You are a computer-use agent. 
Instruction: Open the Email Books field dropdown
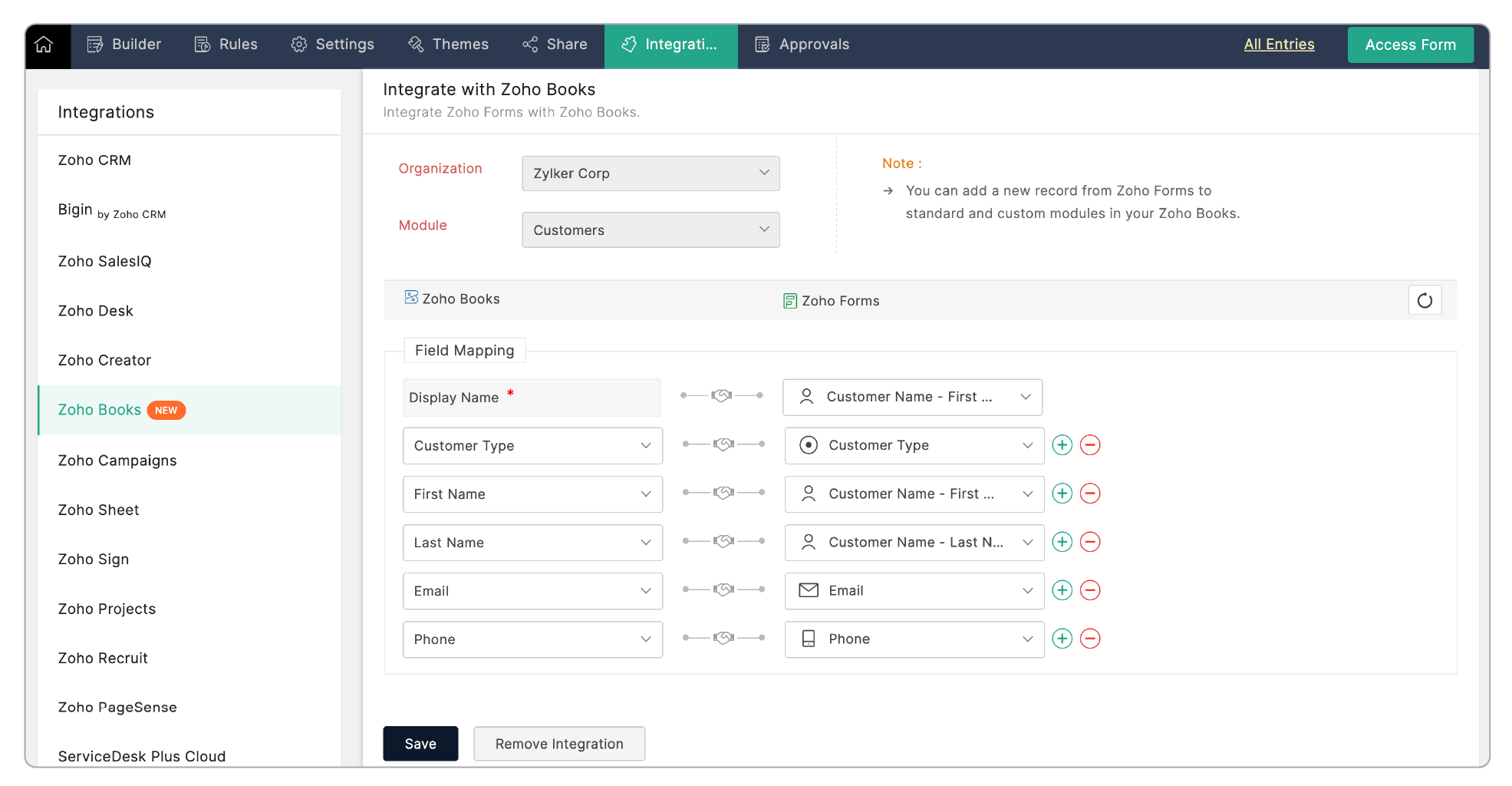point(532,591)
